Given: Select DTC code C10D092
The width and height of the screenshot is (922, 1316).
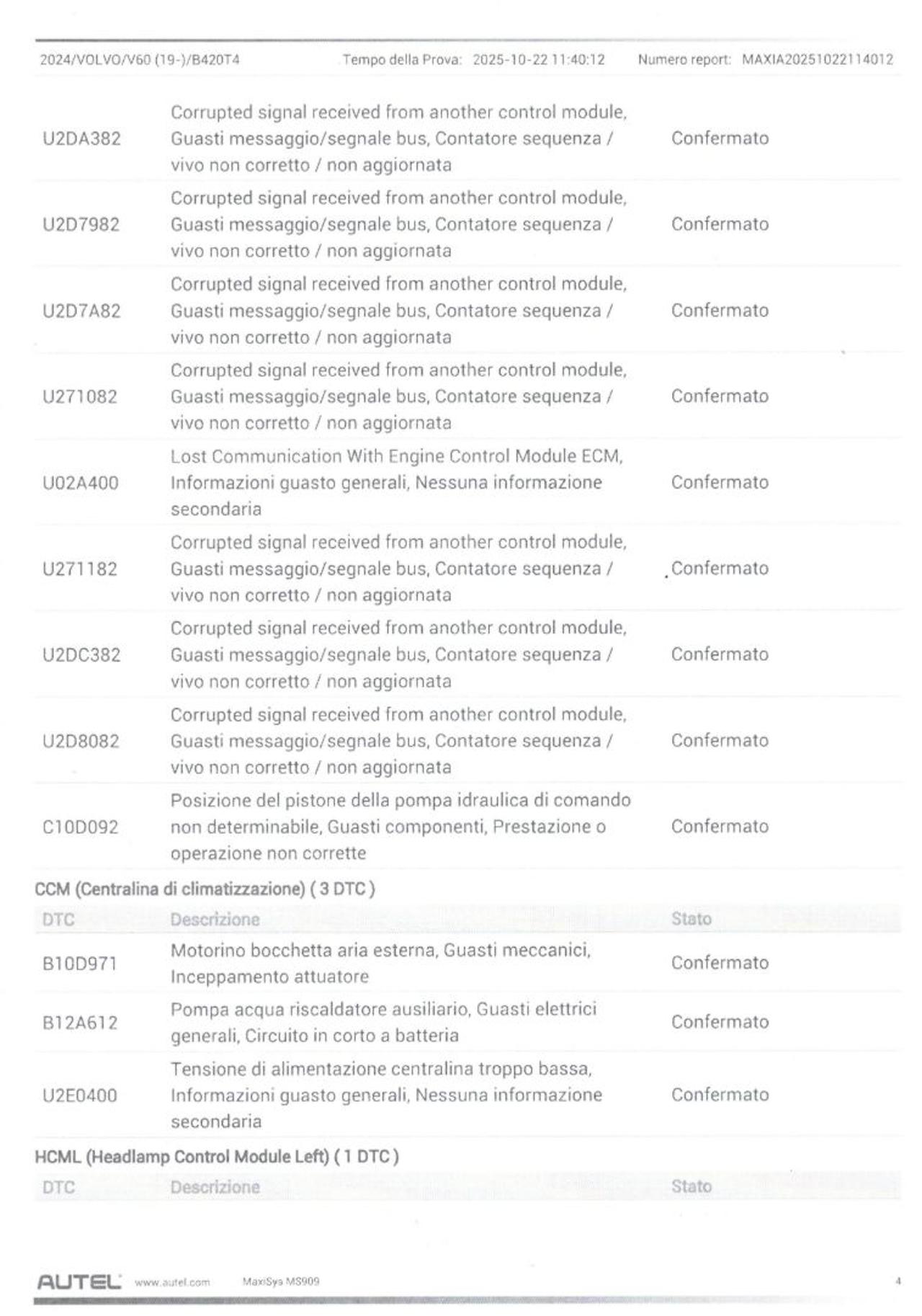Looking at the screenshot, I should tap(81, 827).
